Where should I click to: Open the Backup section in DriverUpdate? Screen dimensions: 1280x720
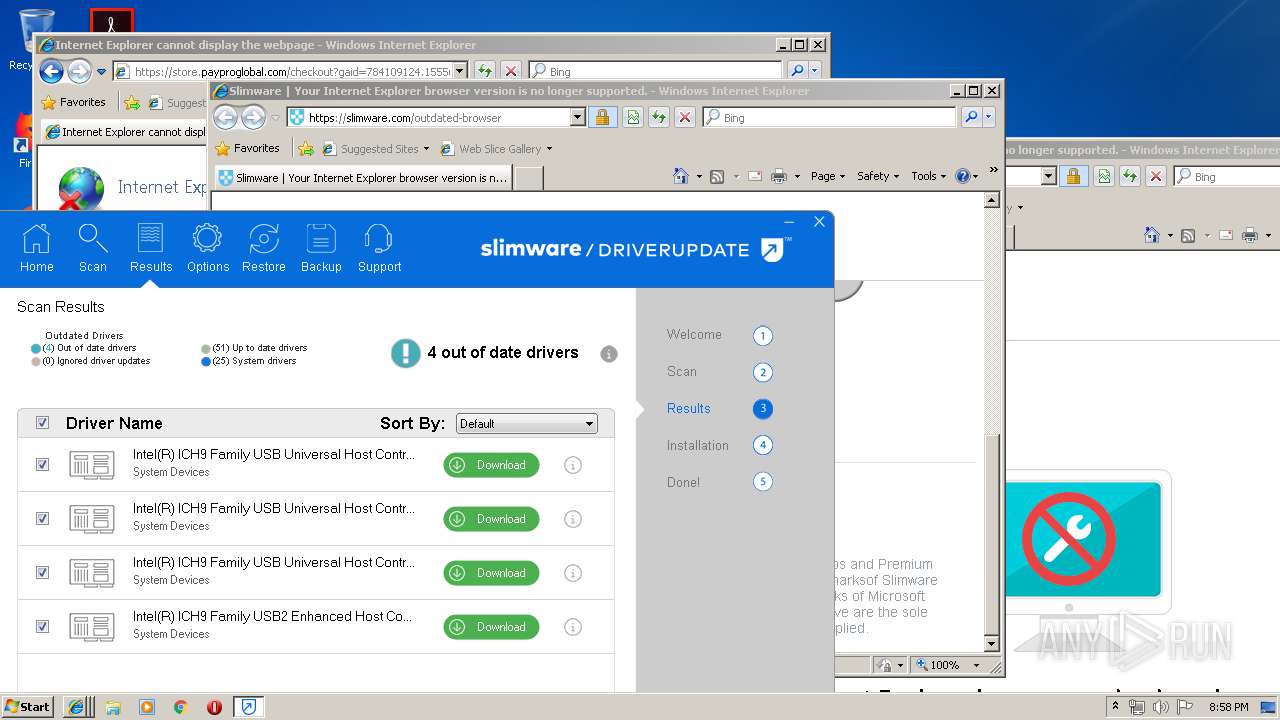(x=321, y=248)
